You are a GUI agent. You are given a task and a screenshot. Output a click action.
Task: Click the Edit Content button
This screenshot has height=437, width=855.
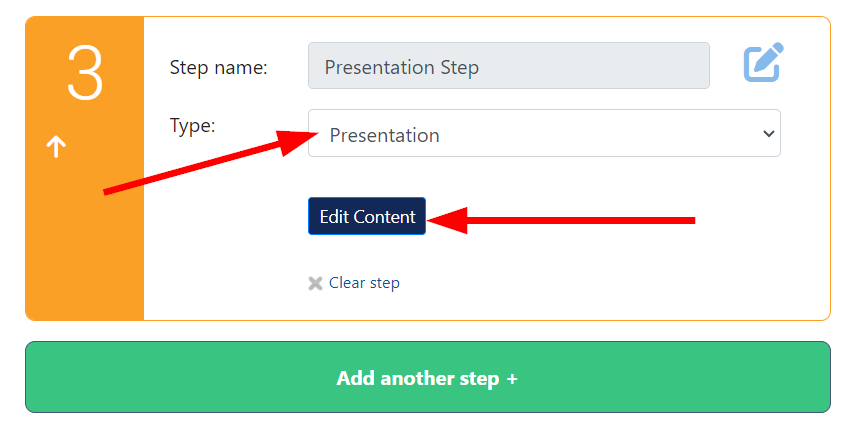(367, 216)
